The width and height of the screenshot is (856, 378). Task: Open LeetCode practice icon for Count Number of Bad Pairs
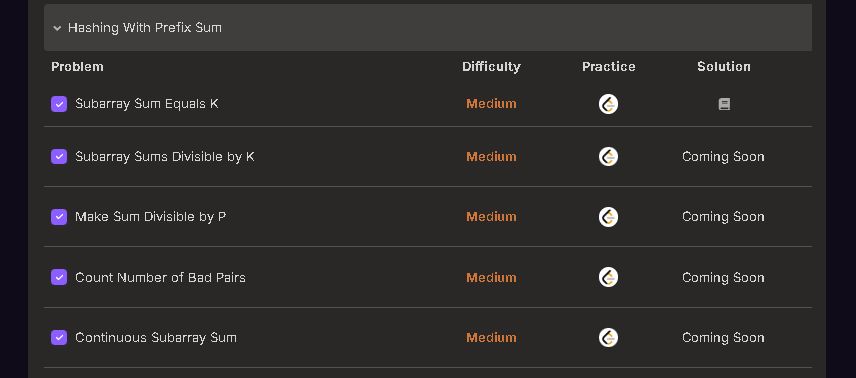click(608, 277)
